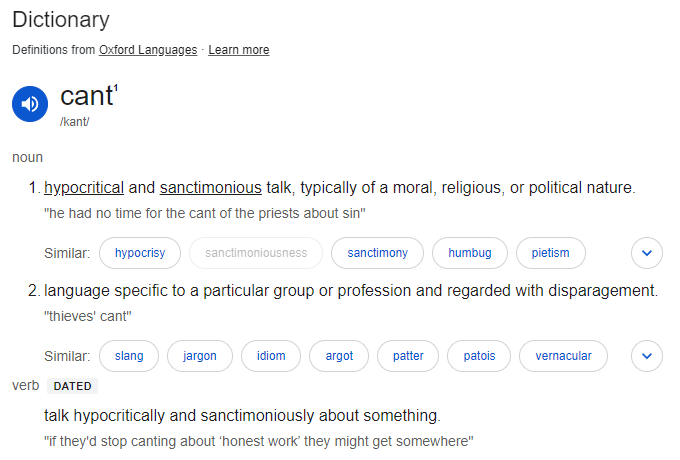Select the hypocrisy synonym chip

click(140, 253)
